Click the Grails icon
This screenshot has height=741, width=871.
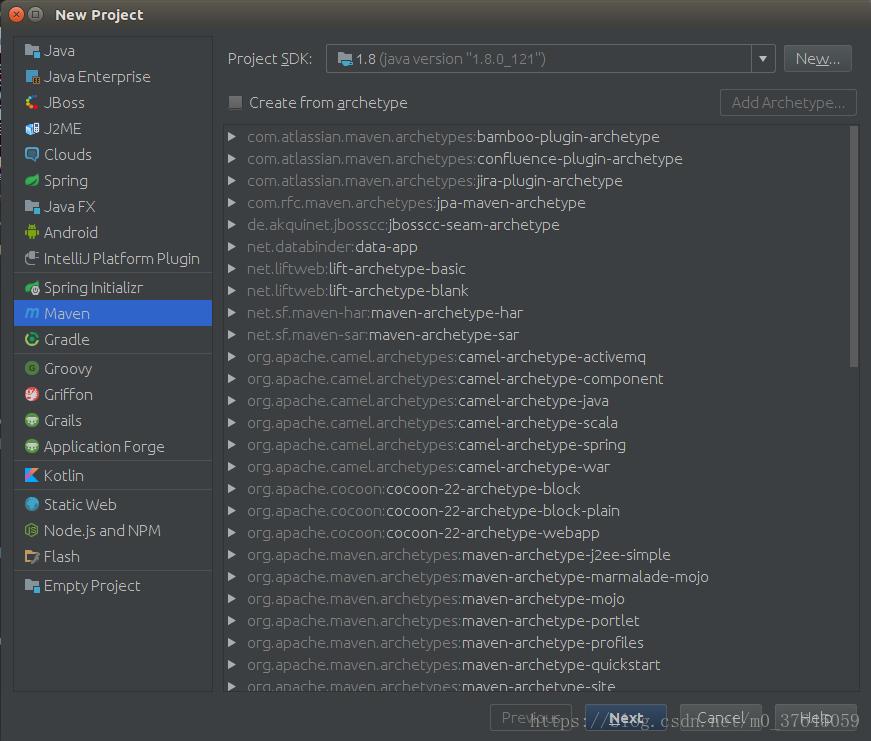coord(32,420)
